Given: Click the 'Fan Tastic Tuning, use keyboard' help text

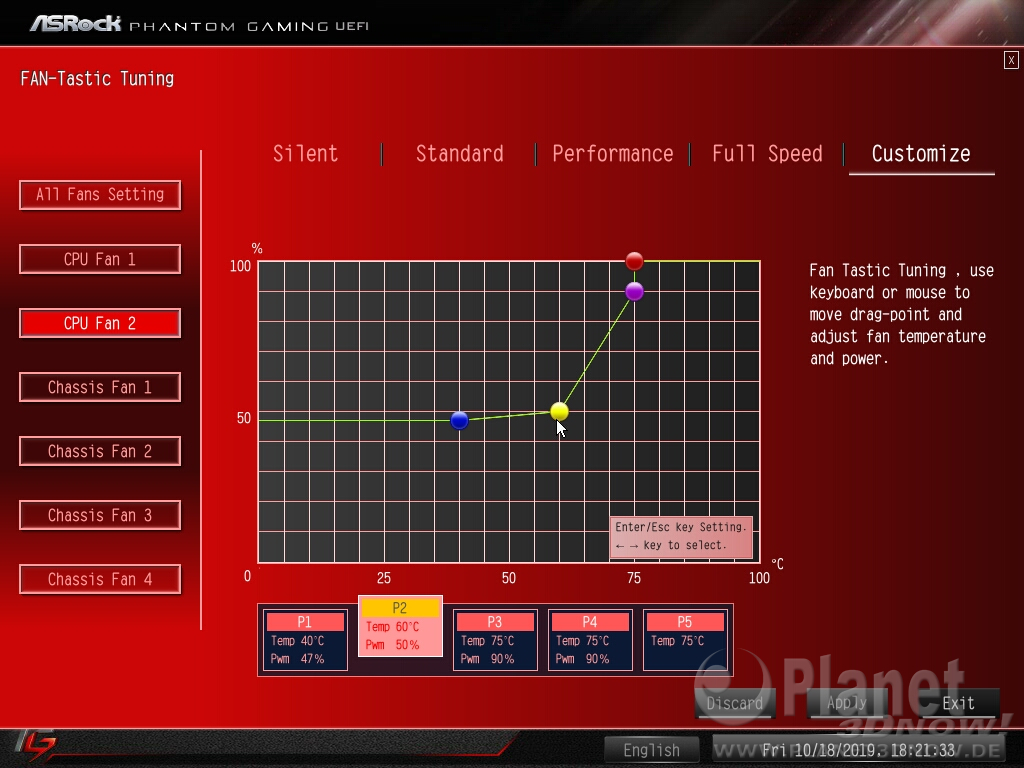Looking at the screenshot, I should (901, 315).
